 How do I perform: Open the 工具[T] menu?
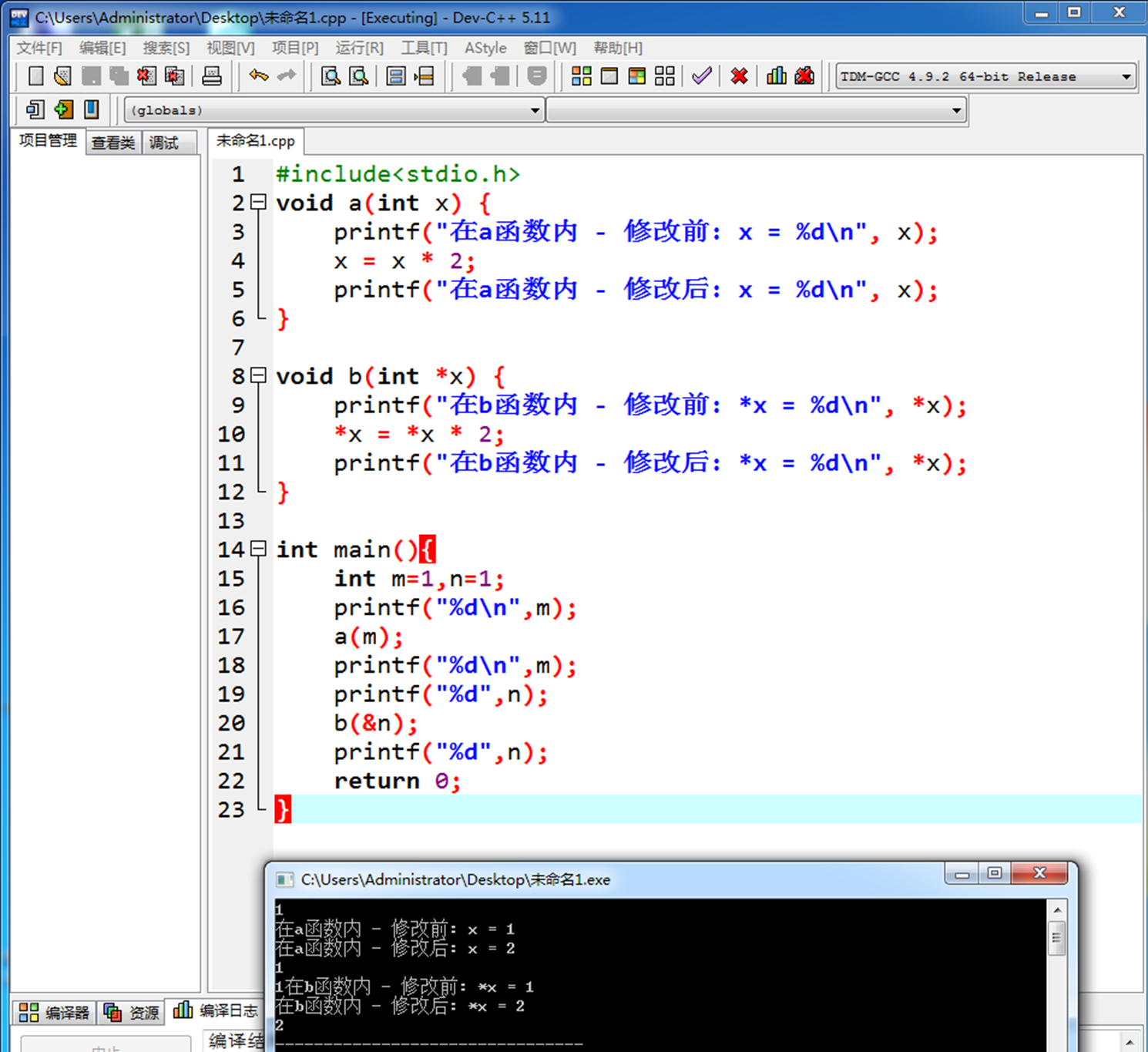coord(424,48)
